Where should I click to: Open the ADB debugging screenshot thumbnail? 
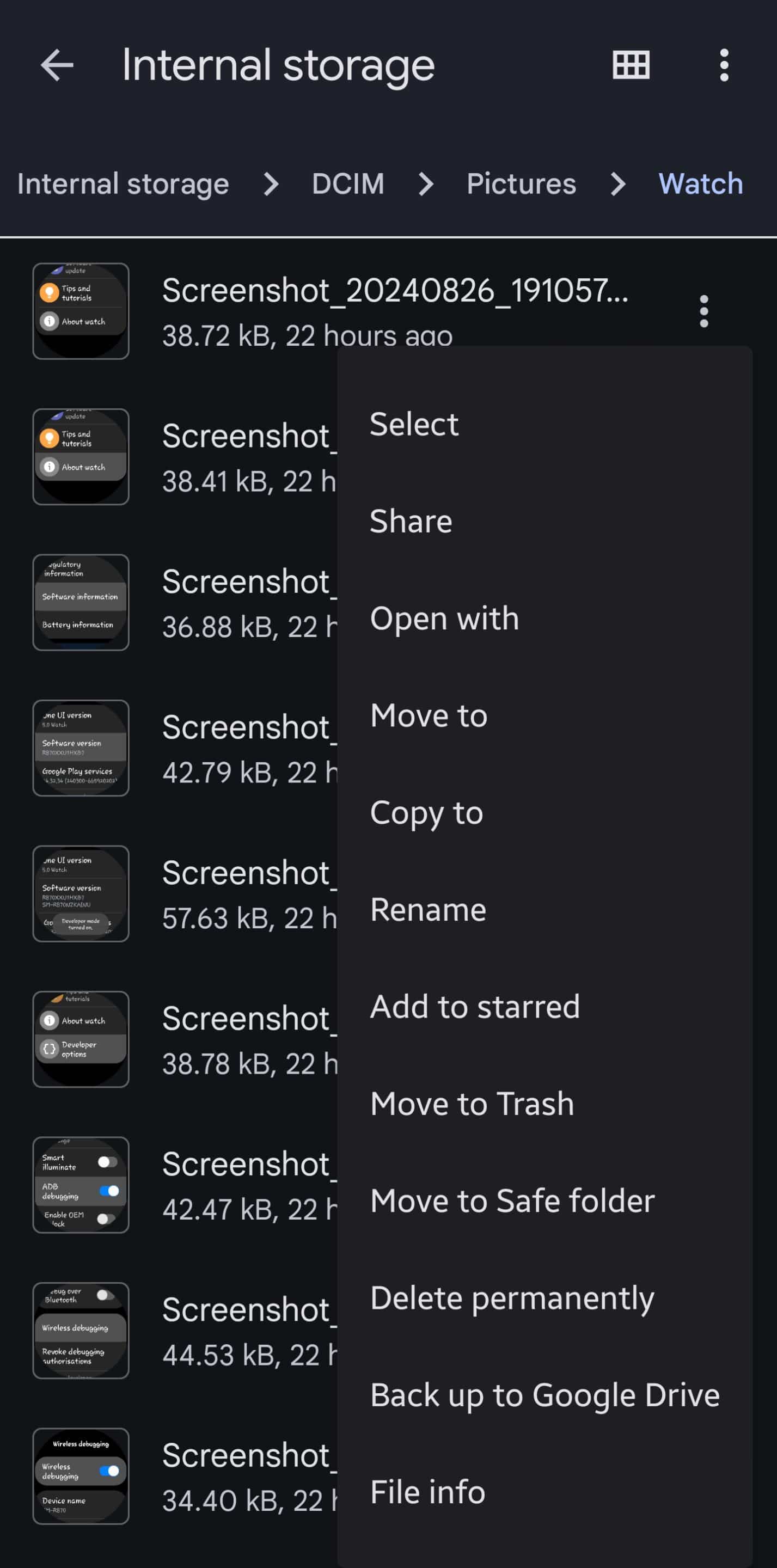[x=81, y=1185]
